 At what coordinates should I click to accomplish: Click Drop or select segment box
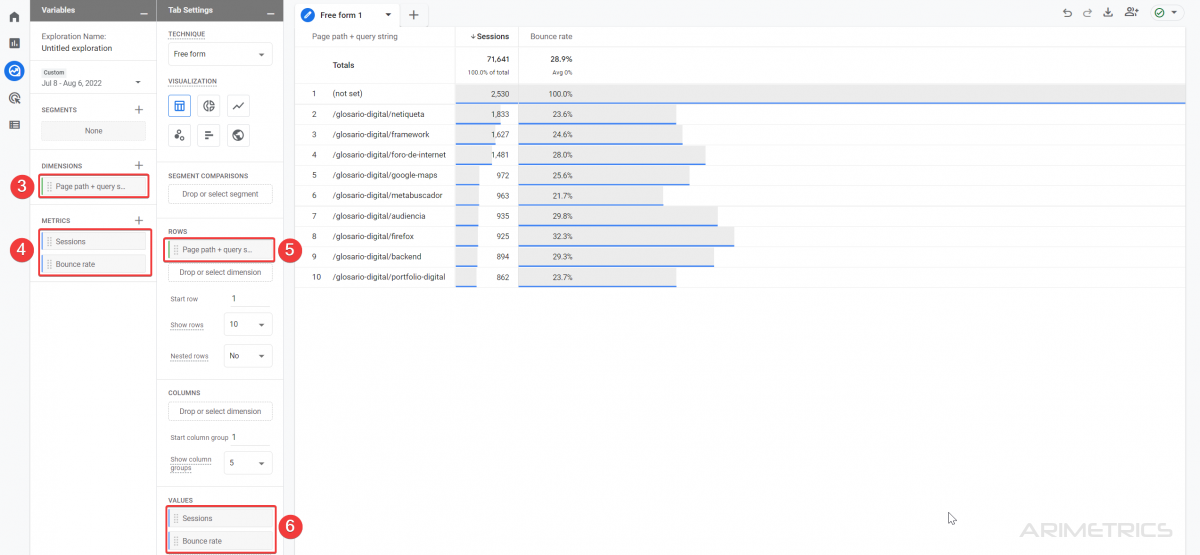pyautogui.click(x=220, y=194)
